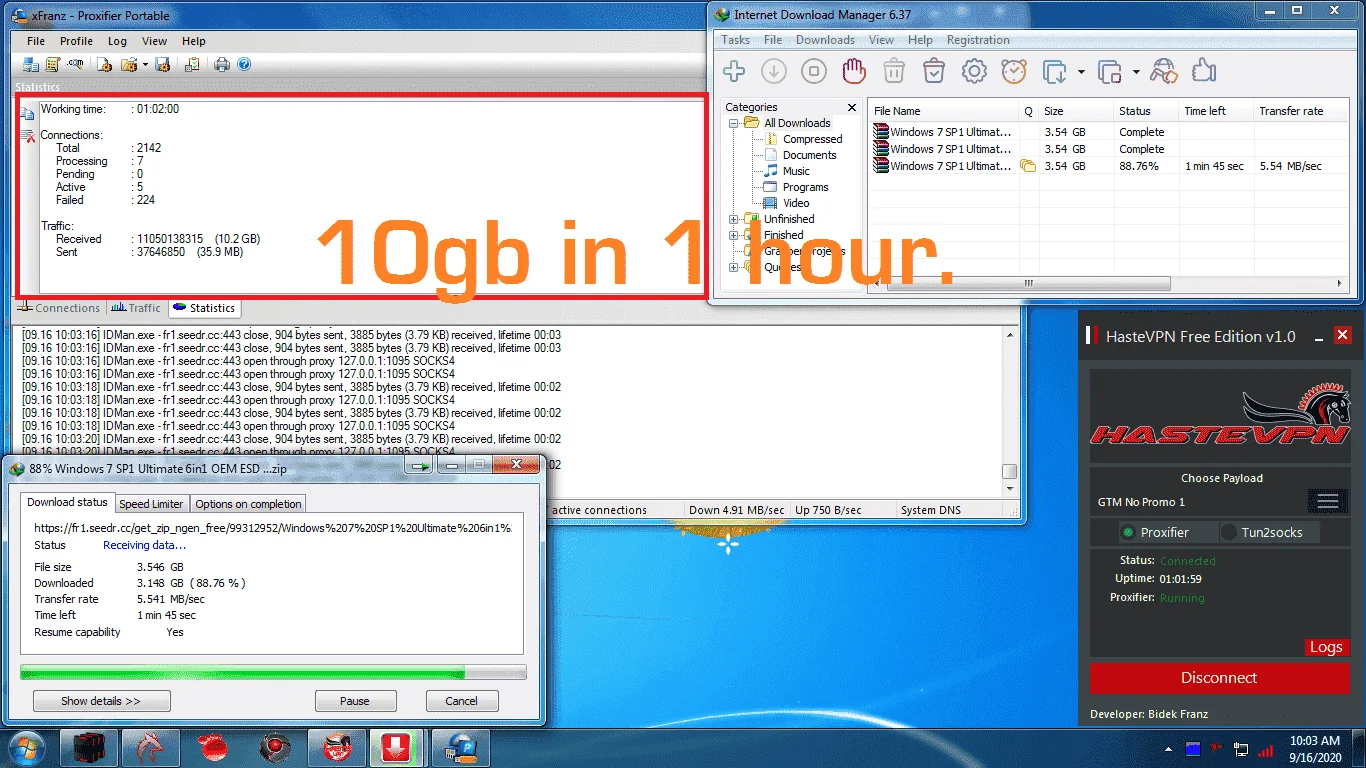1366x768 pixels.
Task: Click the save profile icon in Proxifier toolbar
Action: 163,64
